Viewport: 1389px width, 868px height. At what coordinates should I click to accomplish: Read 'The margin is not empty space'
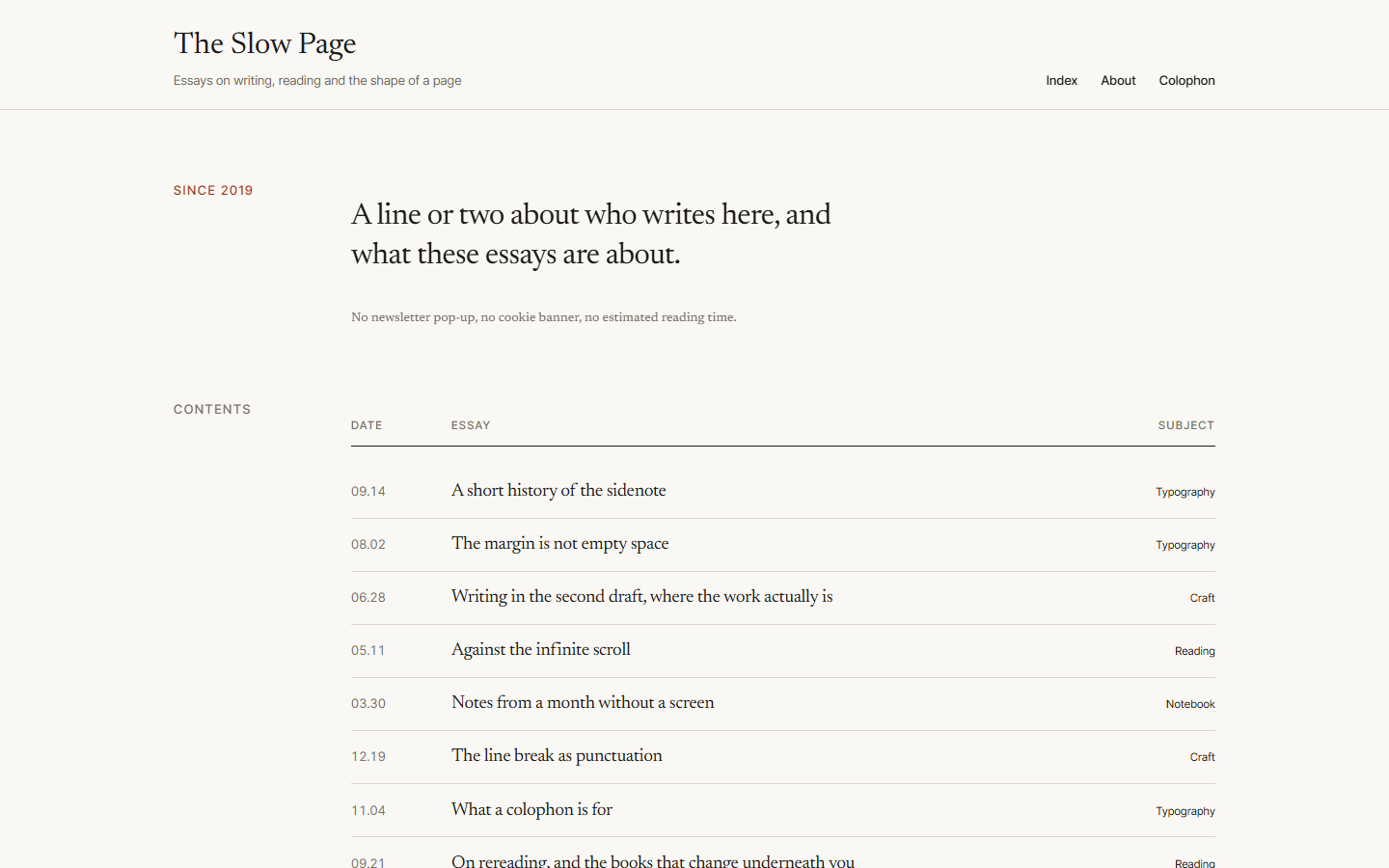559,543
